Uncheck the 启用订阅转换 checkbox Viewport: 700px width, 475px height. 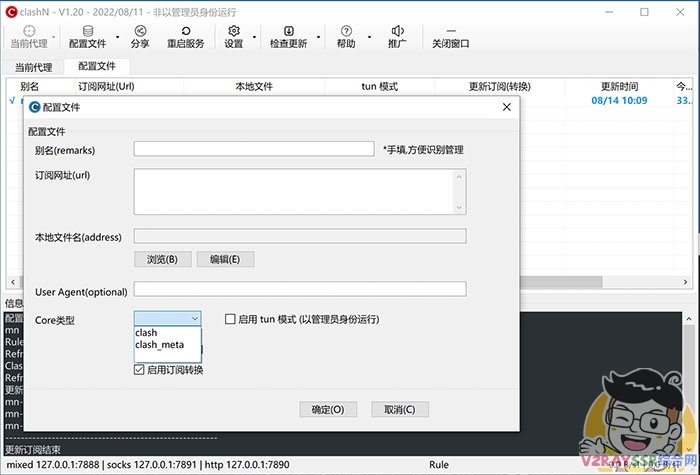pyautogui.click(x=139, y=370)
